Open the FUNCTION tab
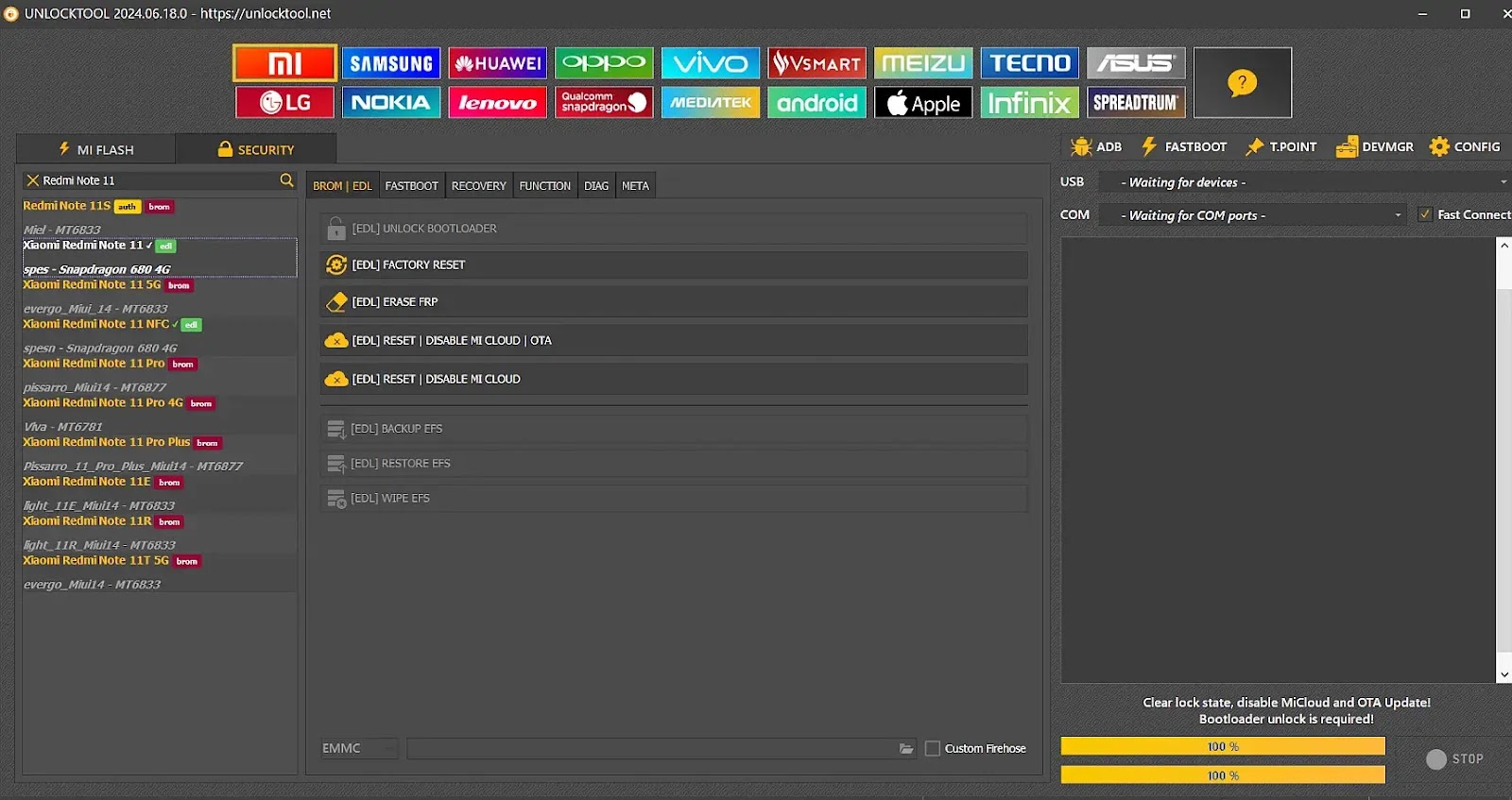The image size is (1512, 800). [x=545, y=186]
